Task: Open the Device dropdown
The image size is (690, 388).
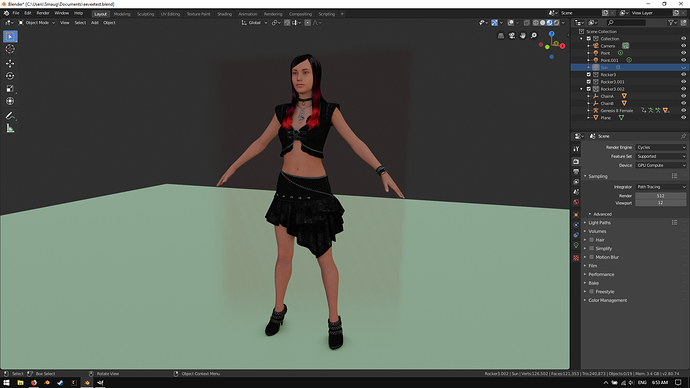Action: click(x=661, y=165)
